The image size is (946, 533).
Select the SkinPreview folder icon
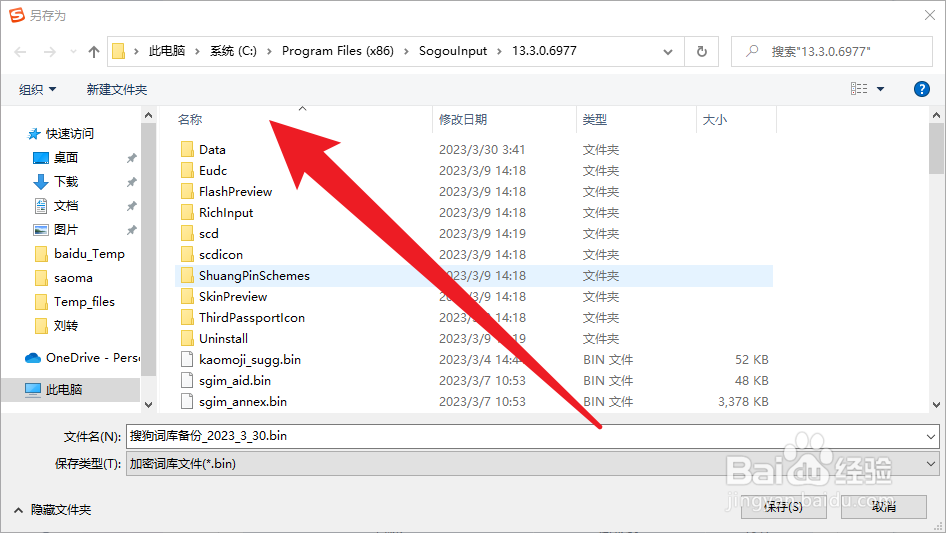pos(187,296)
